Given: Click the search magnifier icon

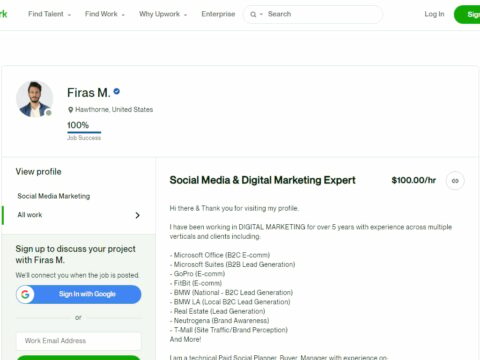Looking at the screenshot, I should coord(253,14).
